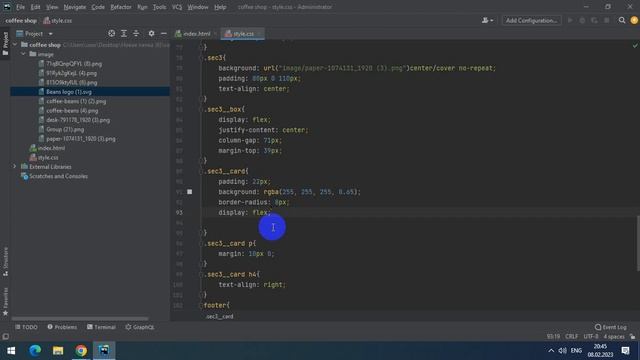Click coffee shop breadcrumb in navigation bar

coord(21,20)
